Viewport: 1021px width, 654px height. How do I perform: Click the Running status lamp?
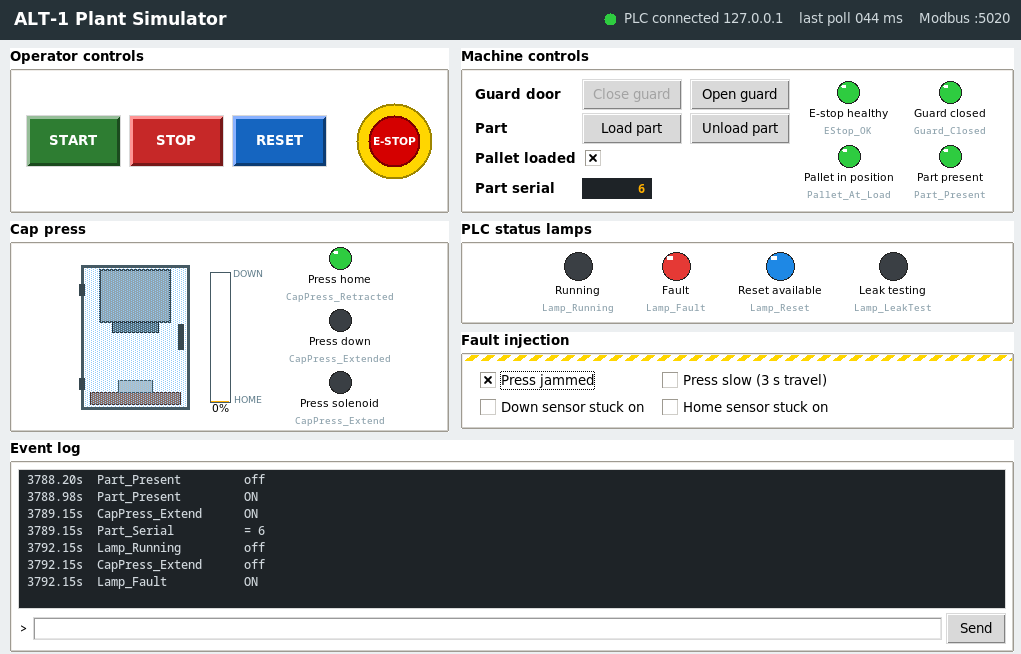click(578, 266)
